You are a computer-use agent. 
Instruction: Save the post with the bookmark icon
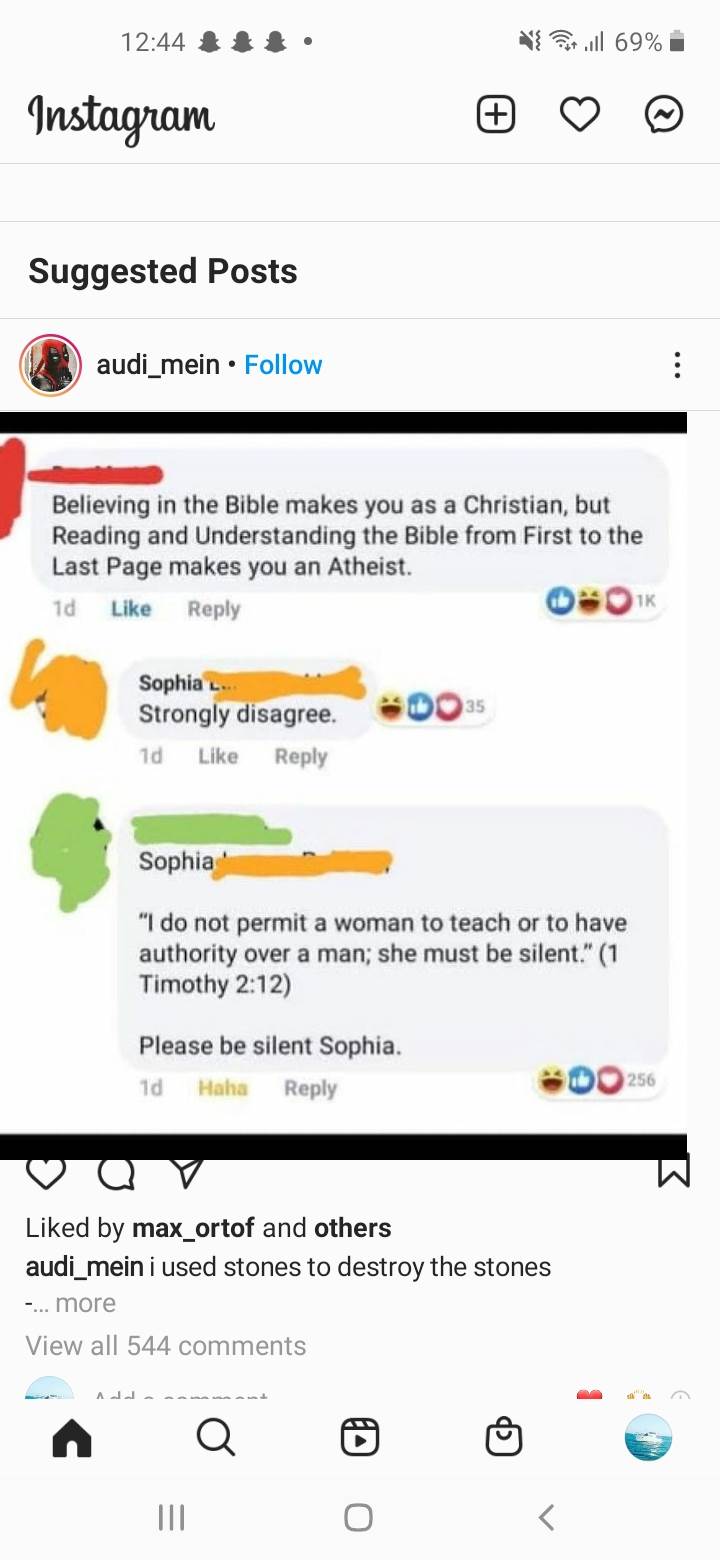[674, 1172]
